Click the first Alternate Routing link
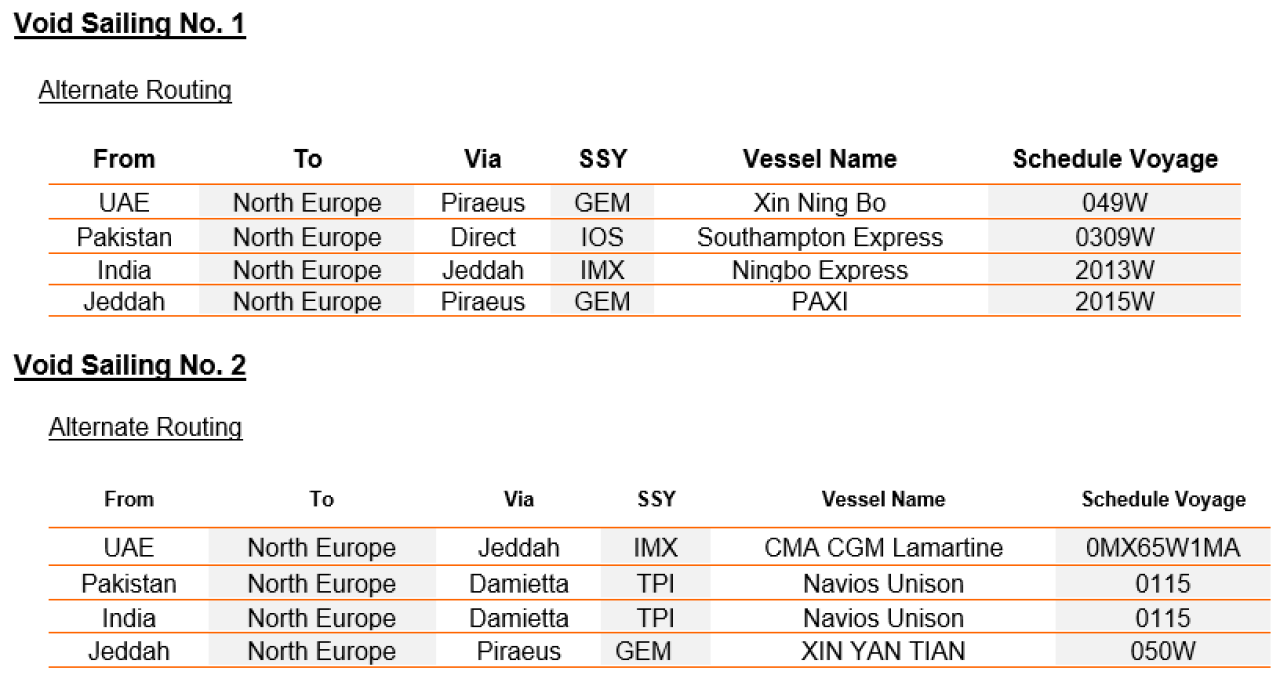 [135, 90]
